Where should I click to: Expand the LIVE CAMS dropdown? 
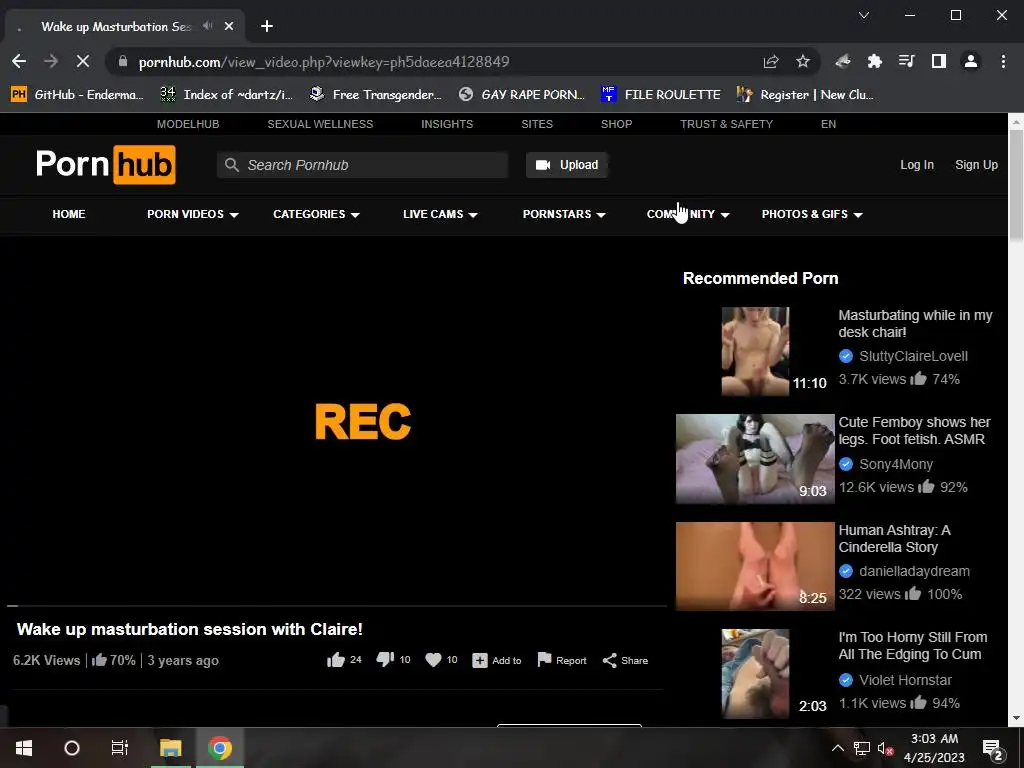tap(440, 214)
